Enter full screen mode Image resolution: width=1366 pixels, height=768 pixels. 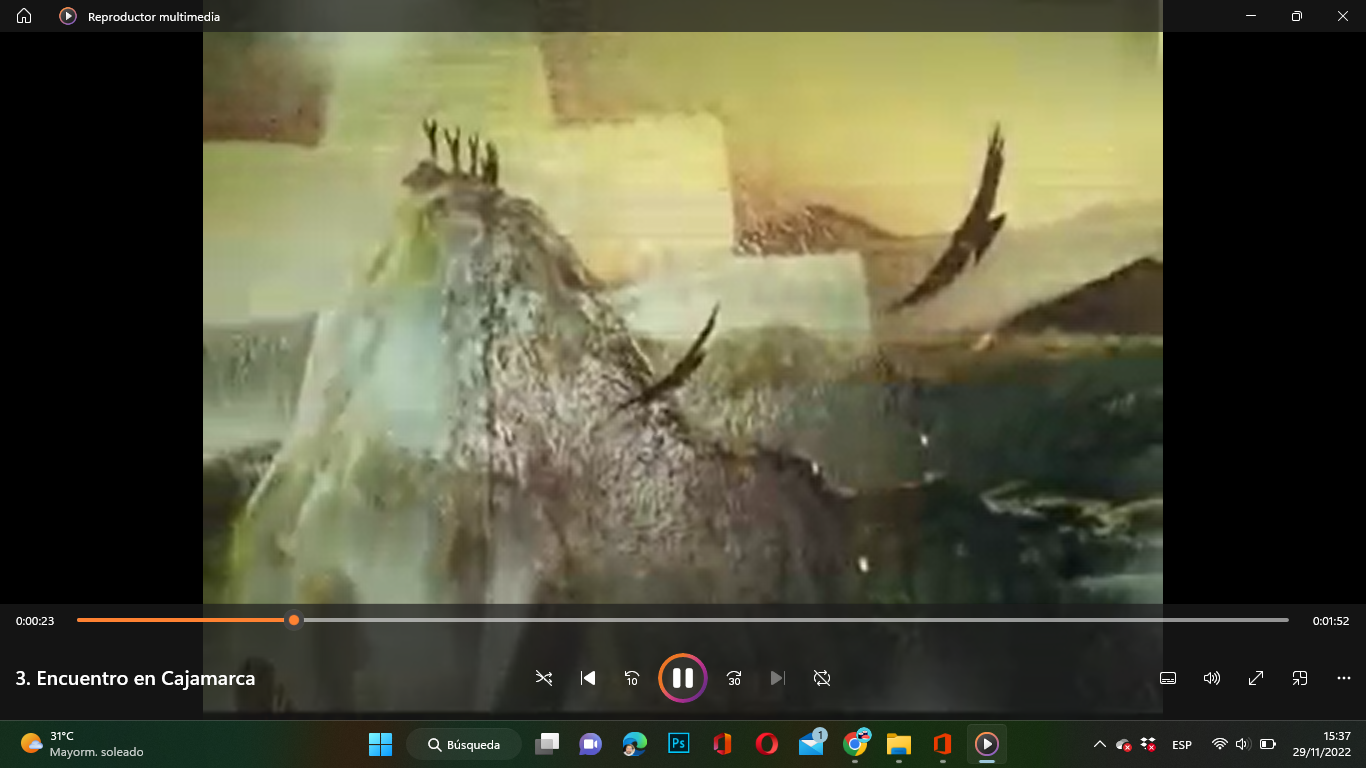[x=1256, y=678]
